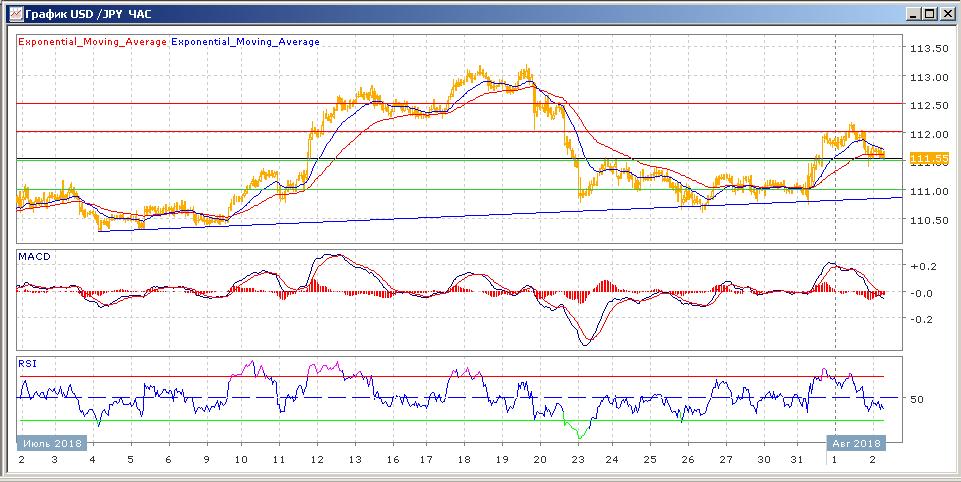
Task: Click the 112.50 price axis label
Action: (927, 105)
